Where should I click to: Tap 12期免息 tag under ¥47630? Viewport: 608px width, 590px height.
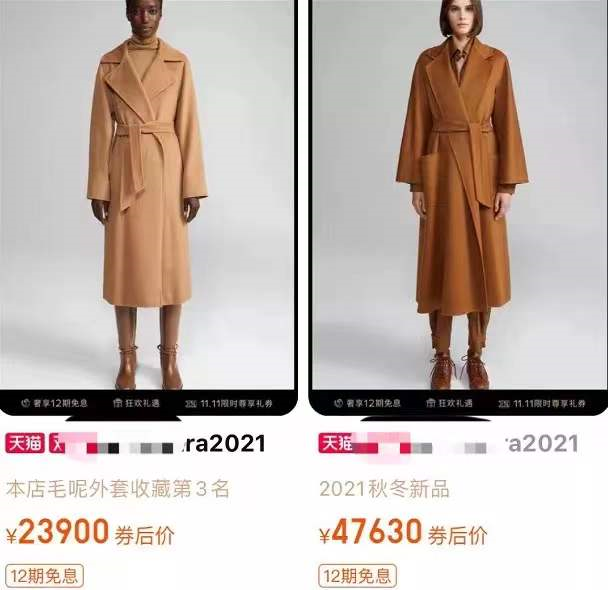pos(358,576)
